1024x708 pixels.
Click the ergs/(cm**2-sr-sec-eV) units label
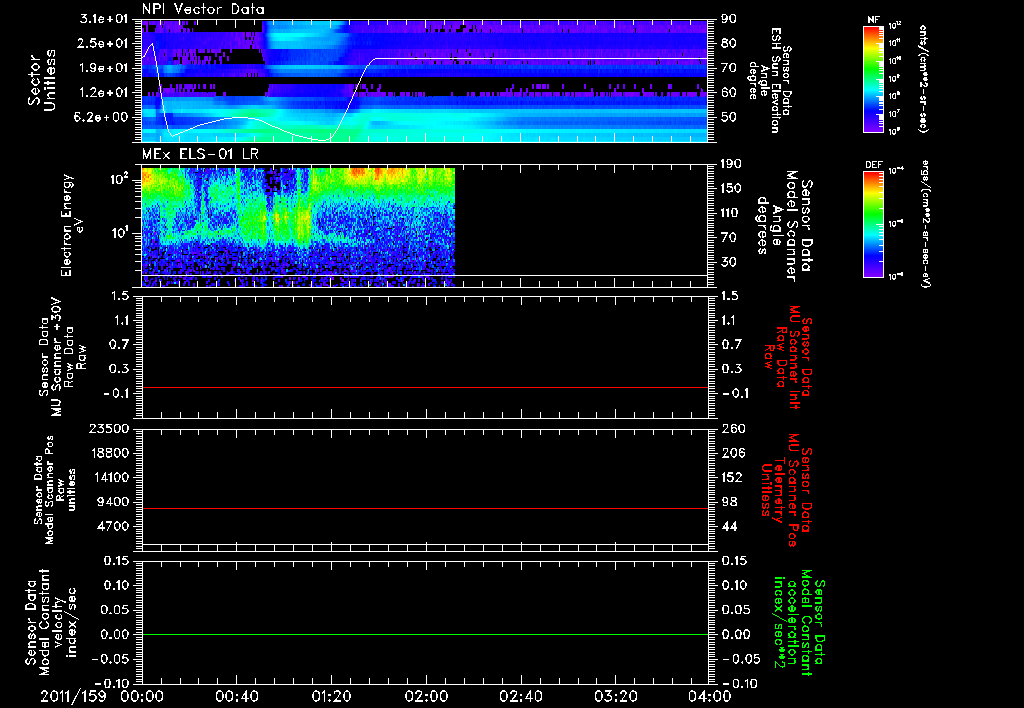click(x=925, y=223)
